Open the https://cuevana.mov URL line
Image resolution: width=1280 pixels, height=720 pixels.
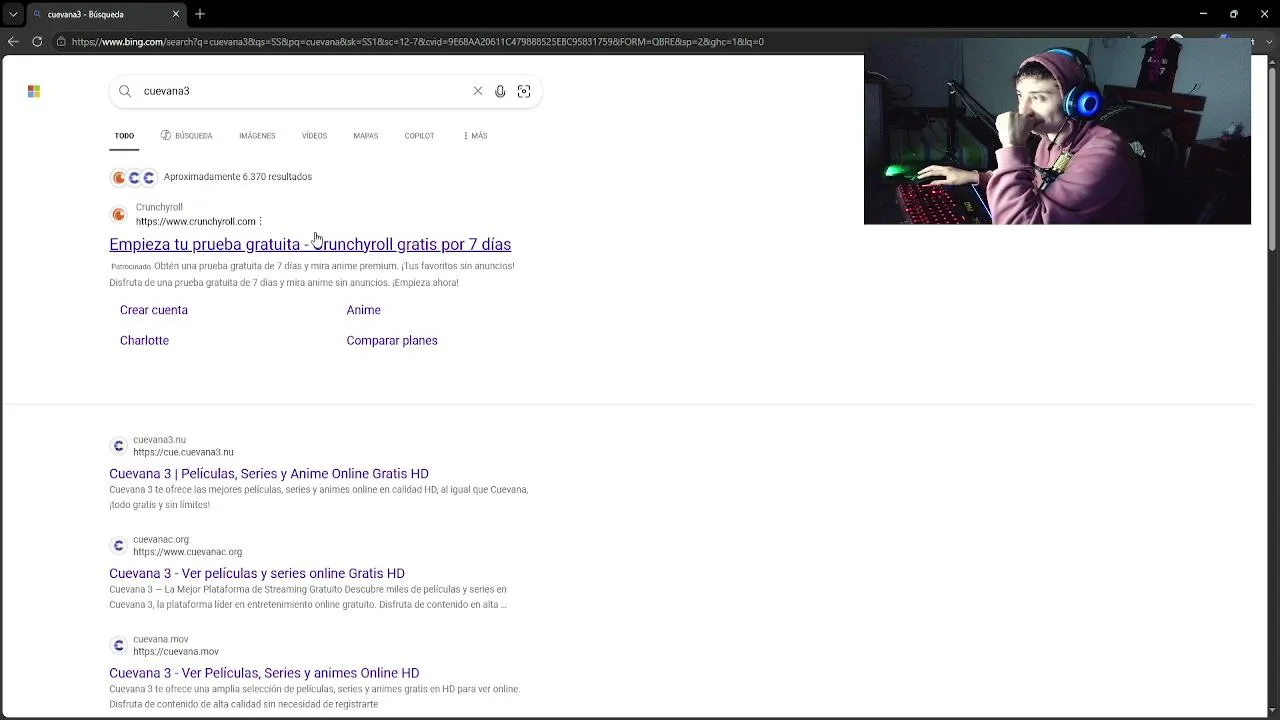[176, 652]
